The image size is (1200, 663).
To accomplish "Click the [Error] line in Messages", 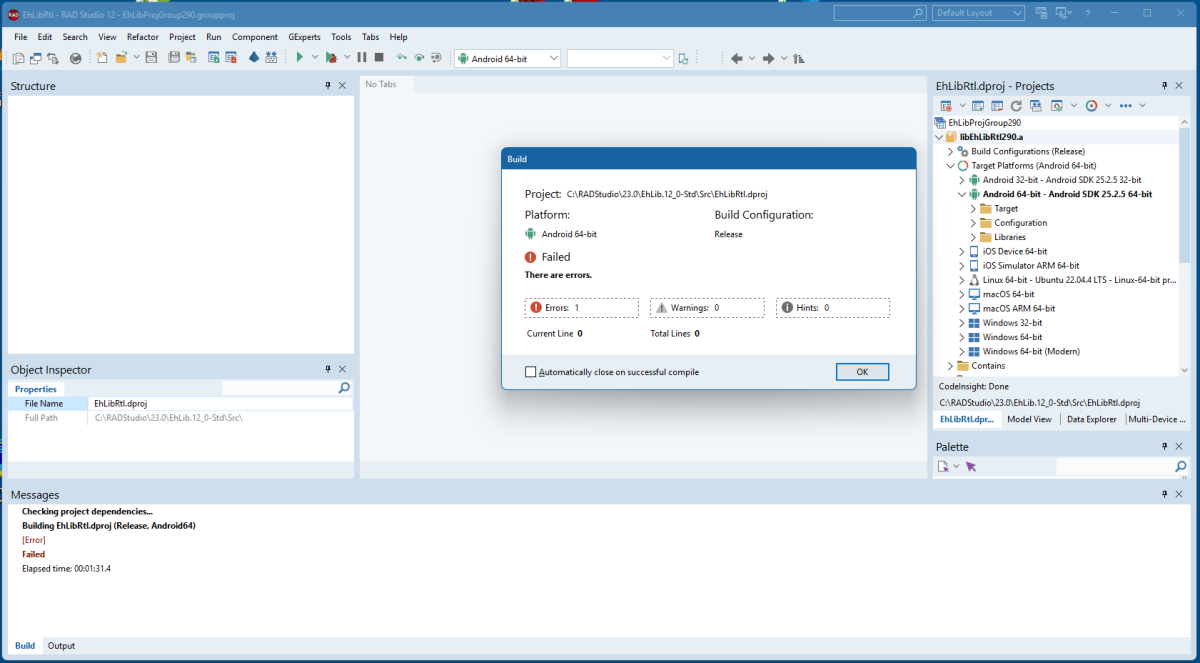I will click(34, 540).
